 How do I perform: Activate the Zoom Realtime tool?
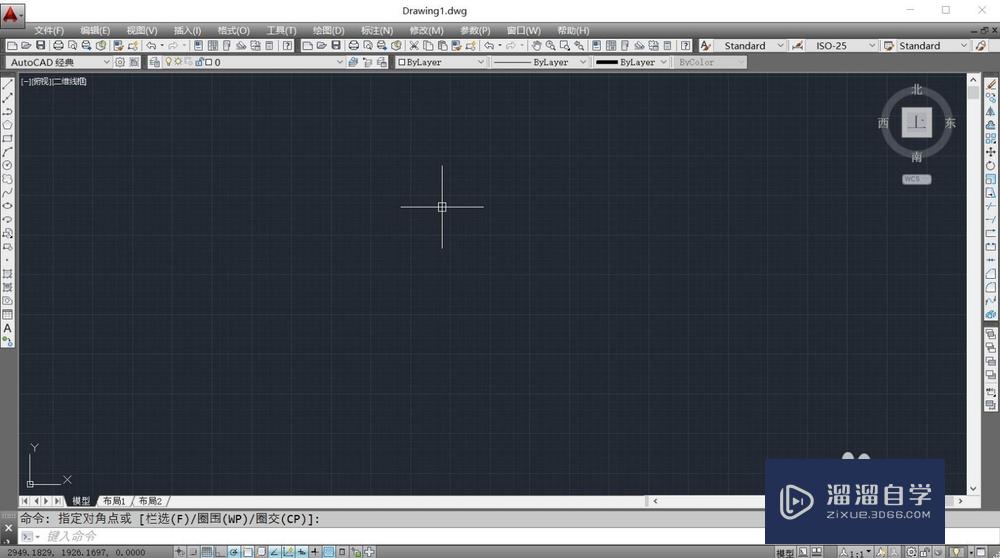click(x=550, y=45)
